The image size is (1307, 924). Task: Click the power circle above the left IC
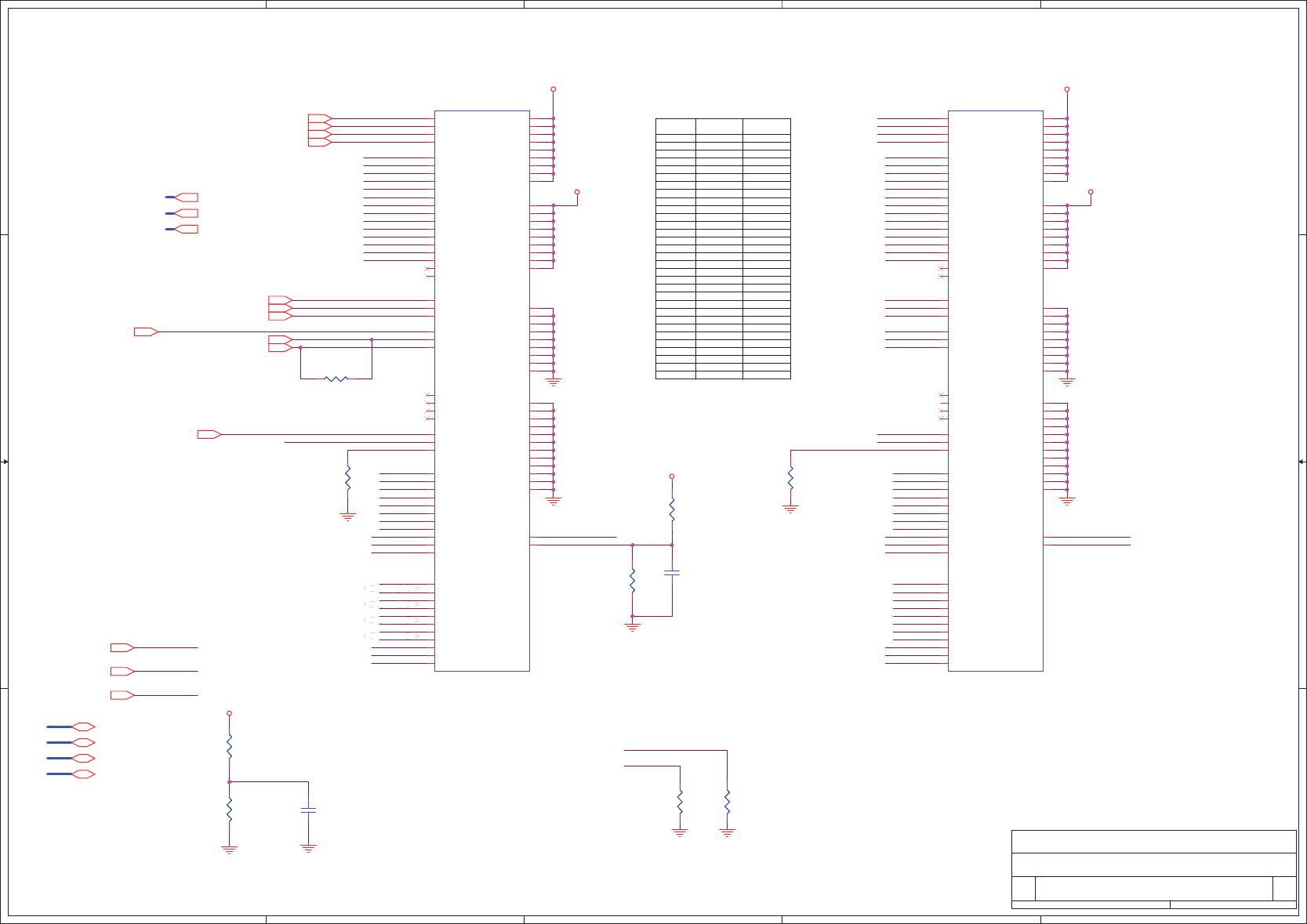tap(554, 89)
